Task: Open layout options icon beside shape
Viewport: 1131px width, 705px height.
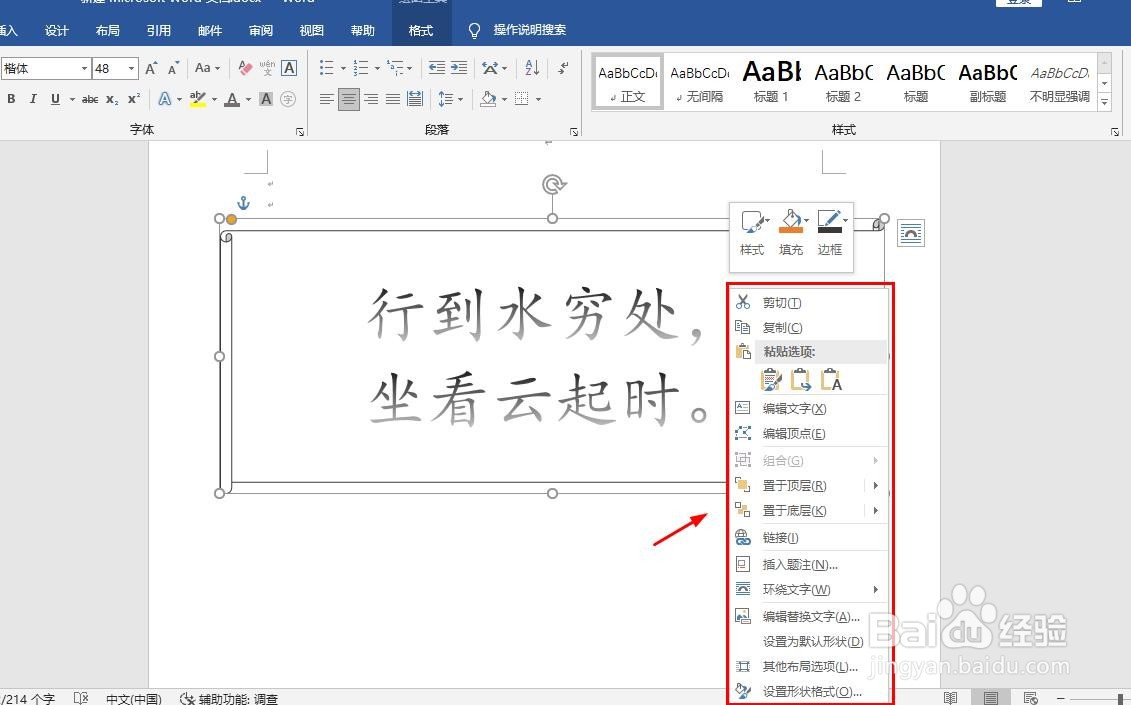Action: (911, 233)
